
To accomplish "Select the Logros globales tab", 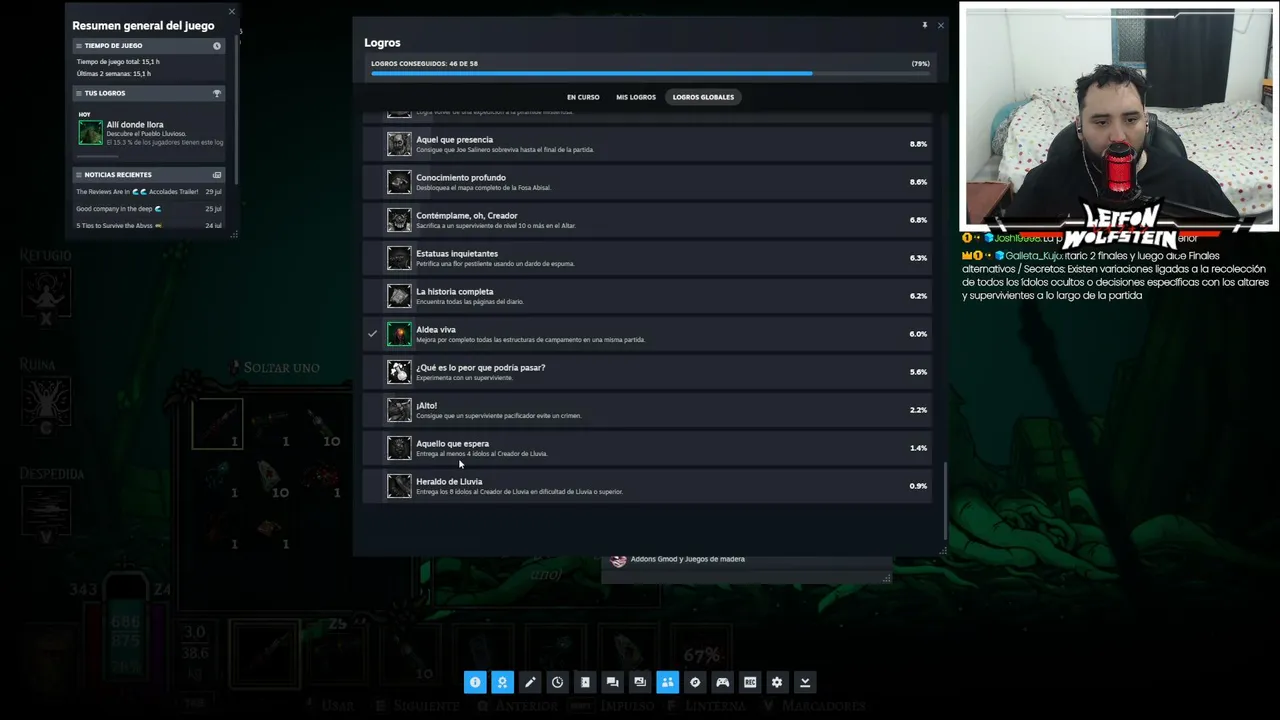I will pos(703,97).
